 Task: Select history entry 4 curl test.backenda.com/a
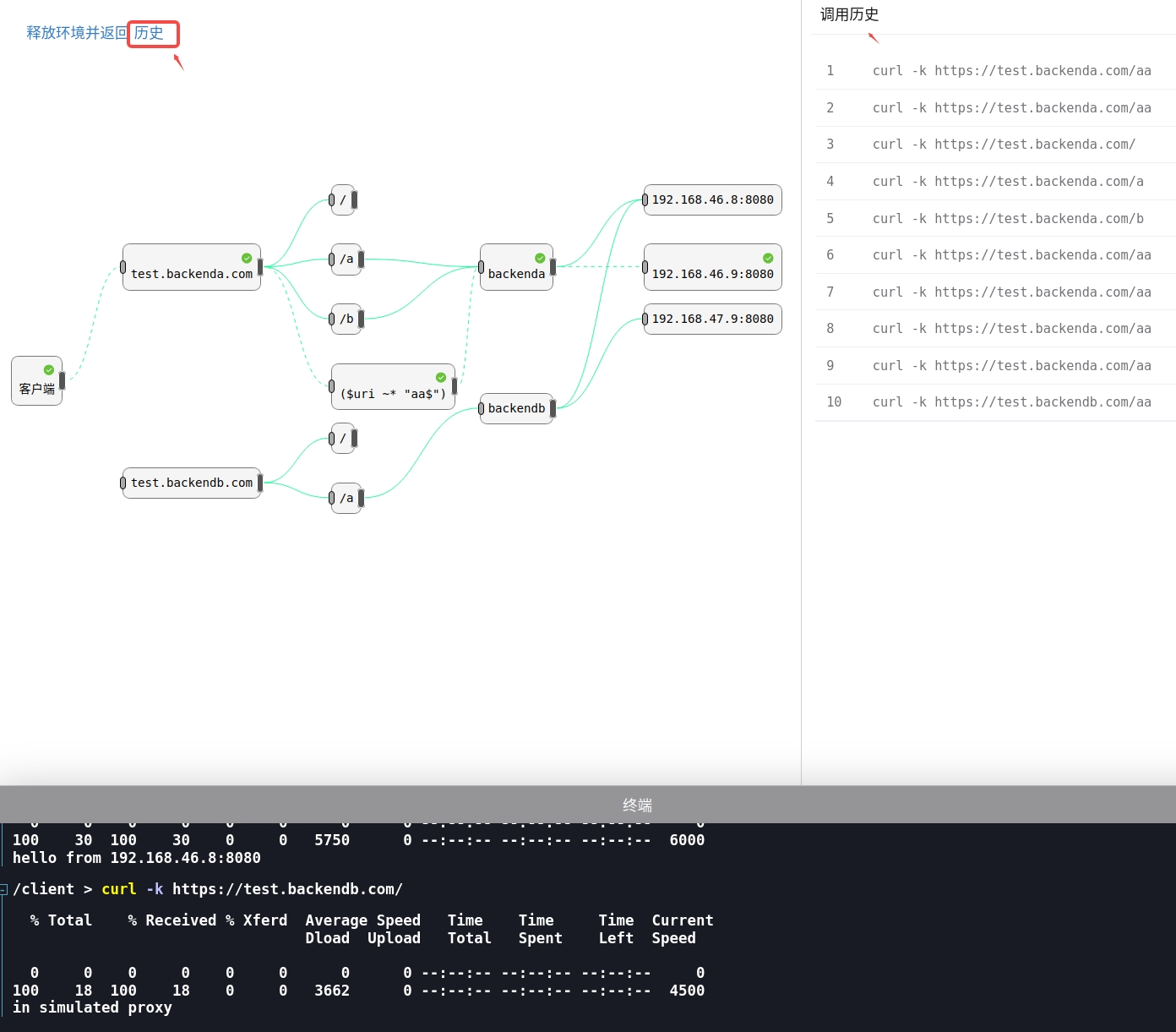1007,182
